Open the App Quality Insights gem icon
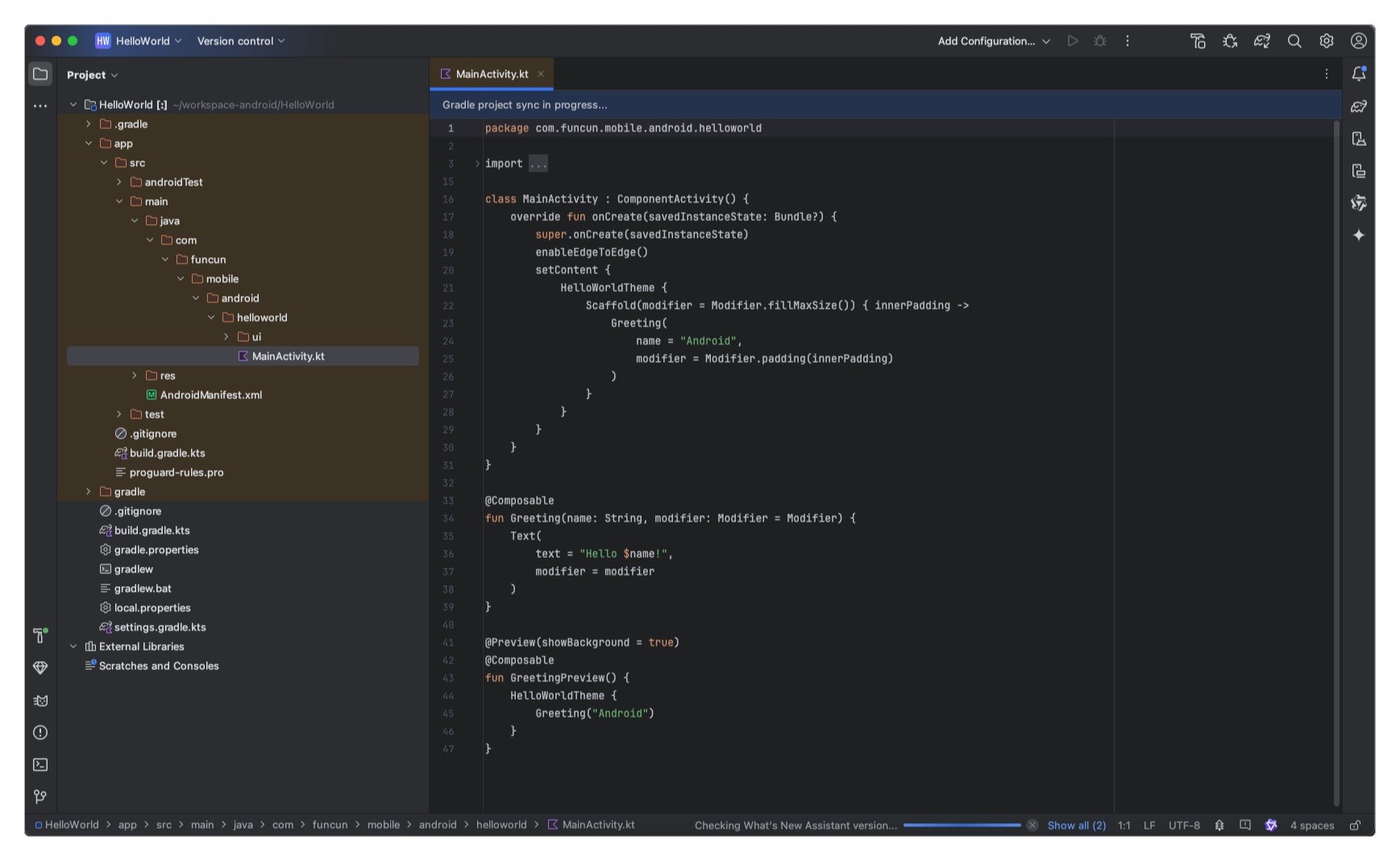The image size is (1400, 861). (x=40, y=668)
